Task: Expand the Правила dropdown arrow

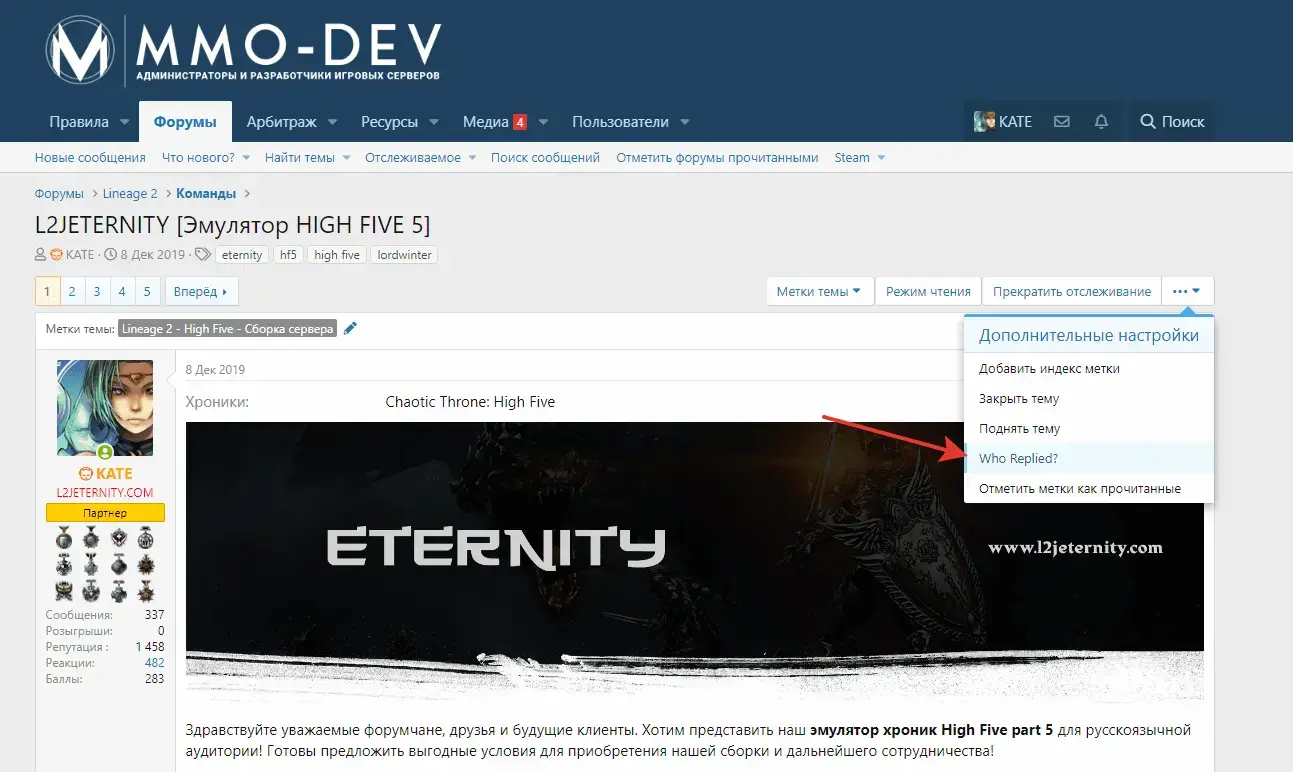Action: pyautogui.click(x=125, y=122)
